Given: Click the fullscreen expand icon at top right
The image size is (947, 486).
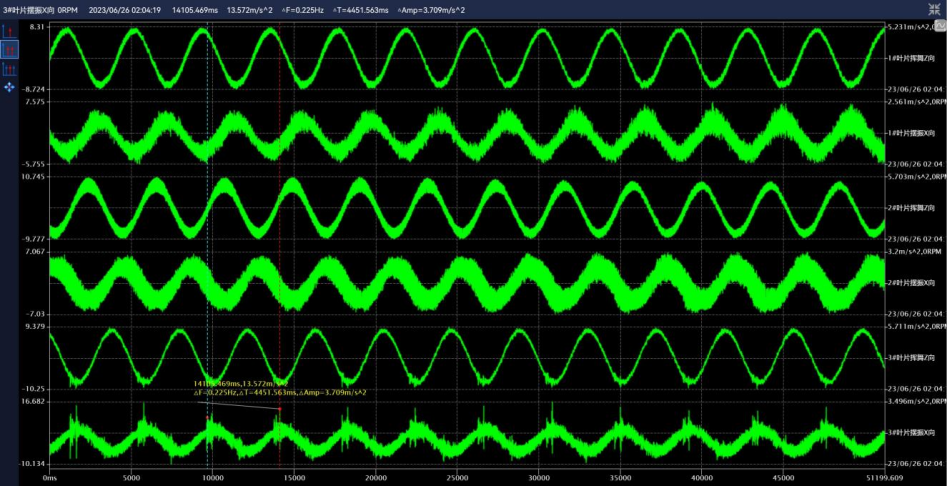Looking at the screenshot, I should (x=933, y=9).
